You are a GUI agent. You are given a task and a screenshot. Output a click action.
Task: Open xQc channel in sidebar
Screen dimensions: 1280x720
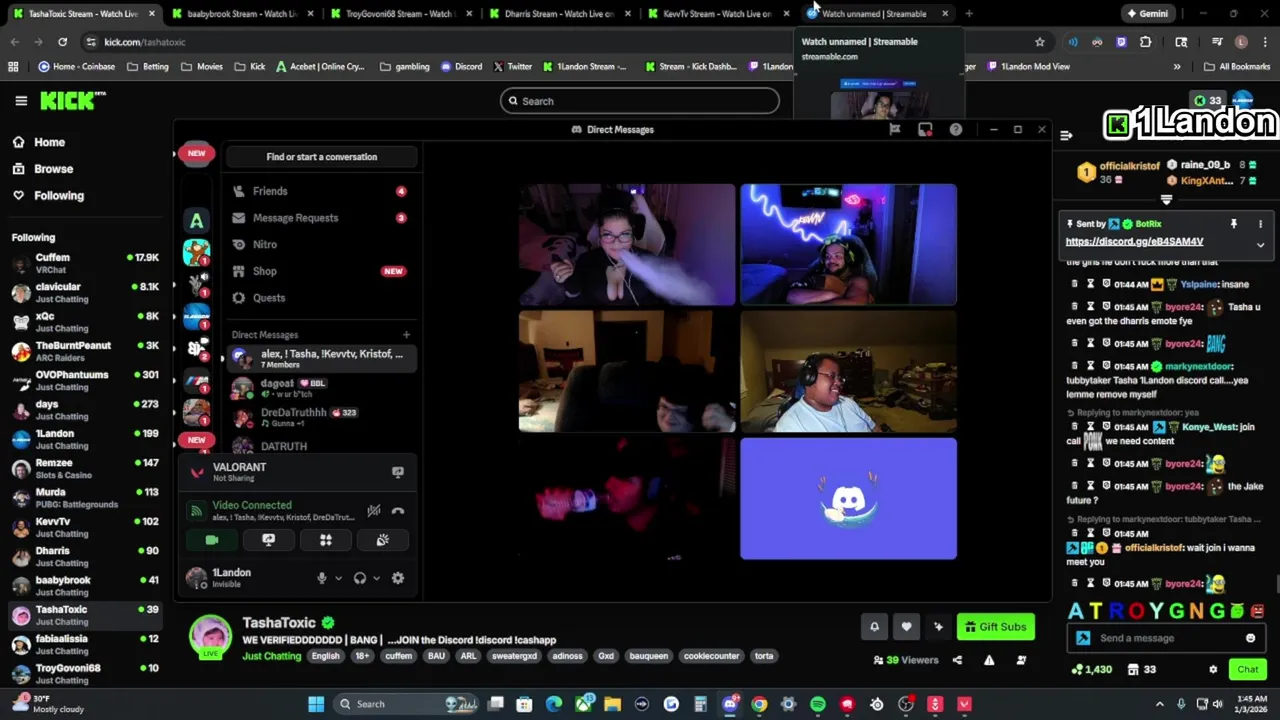pyautogui.click(x=85, y=322)
